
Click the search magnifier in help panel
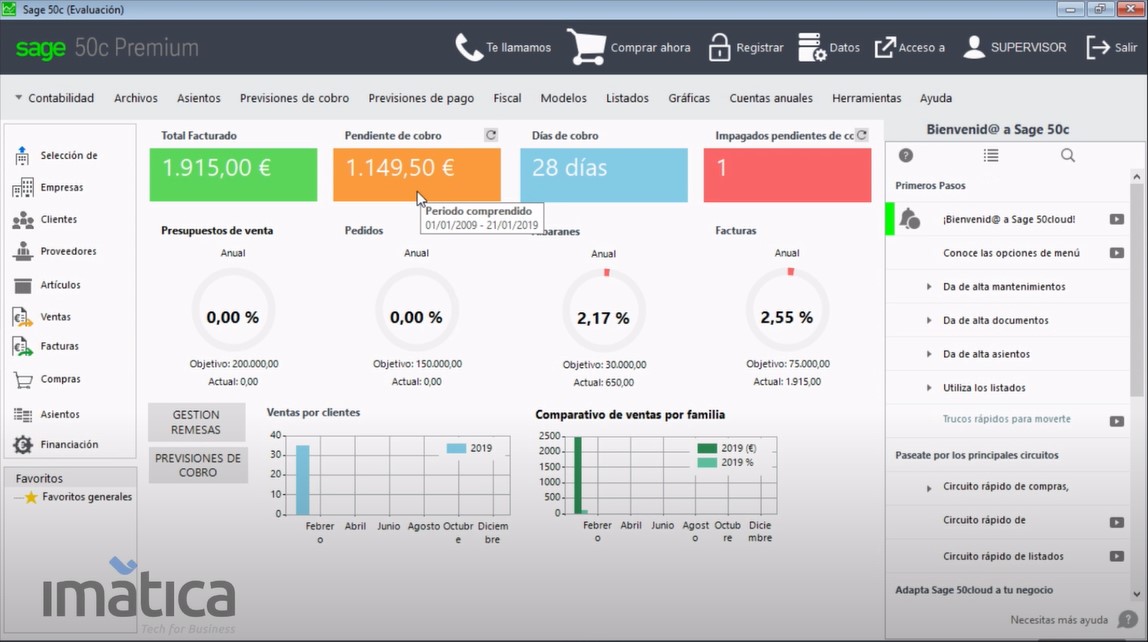click(x=1068, y=155)
